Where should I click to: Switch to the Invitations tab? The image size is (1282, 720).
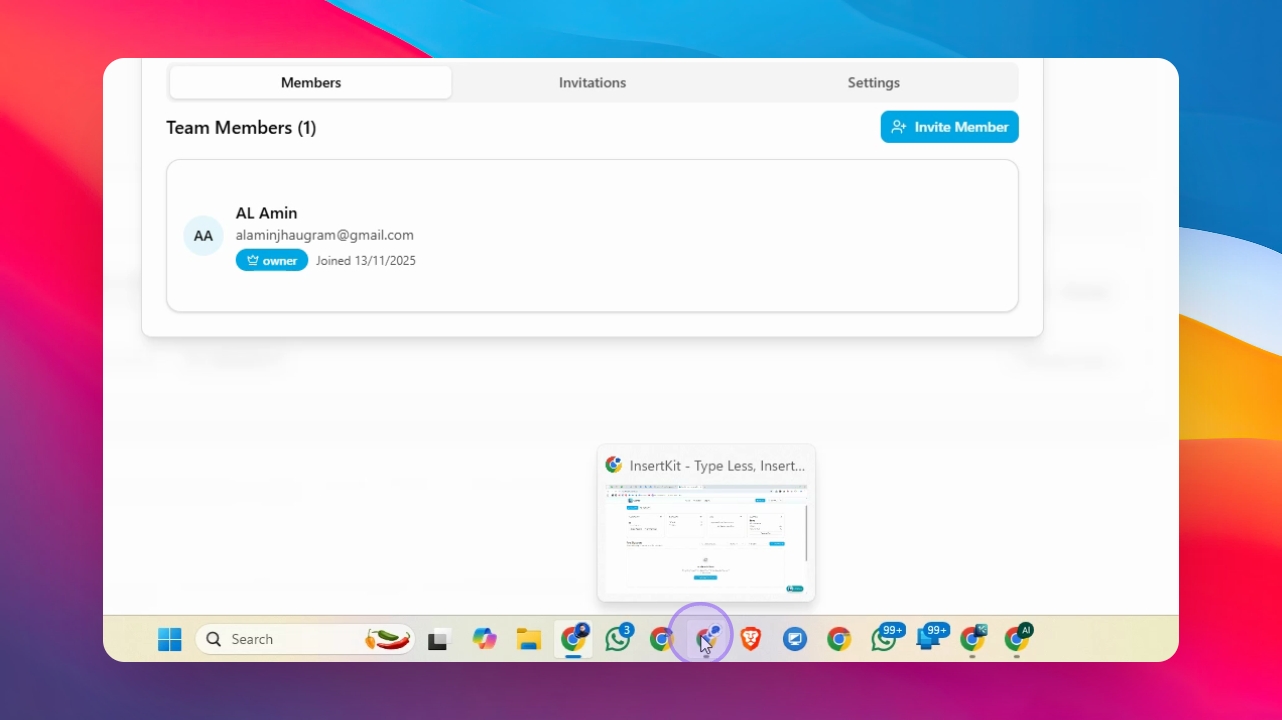click(x=592, y=83)
